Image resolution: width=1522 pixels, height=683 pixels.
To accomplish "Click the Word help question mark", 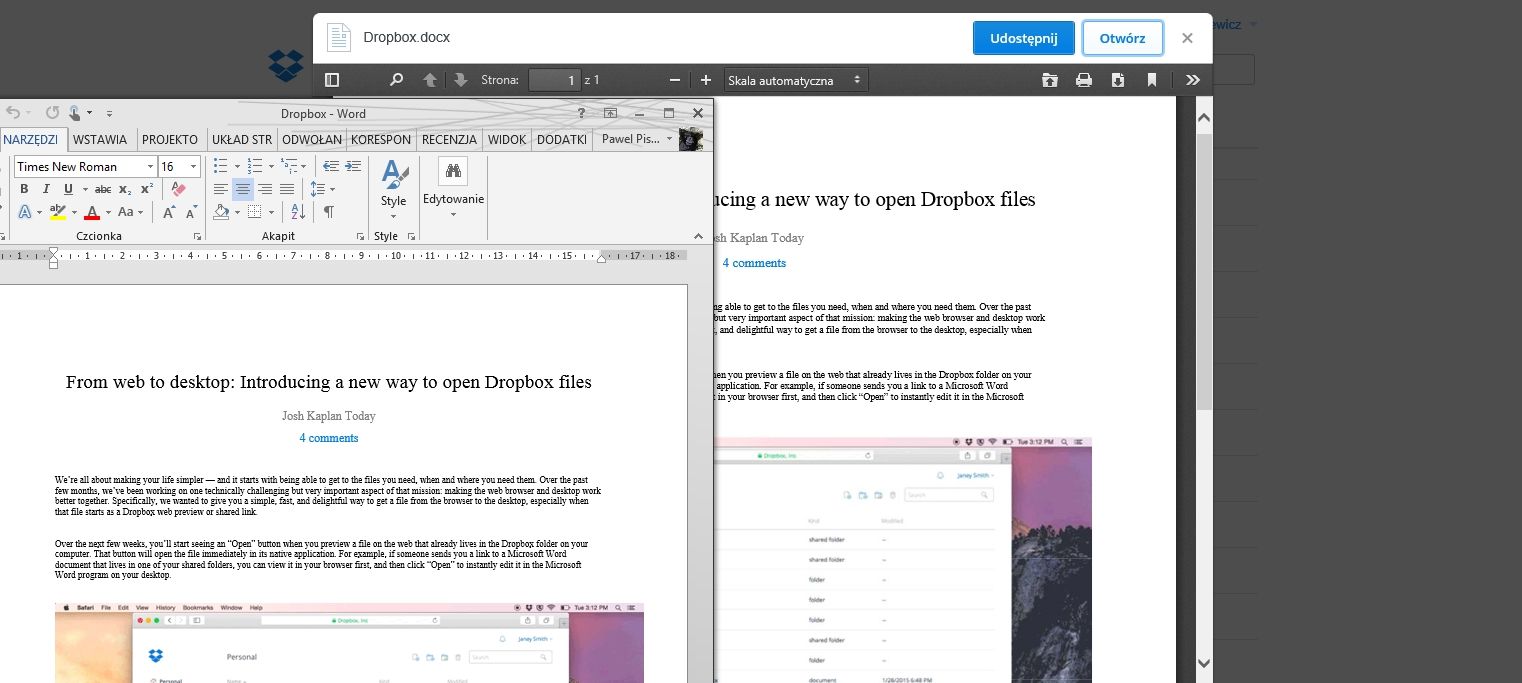I will [x=581, y=113].
